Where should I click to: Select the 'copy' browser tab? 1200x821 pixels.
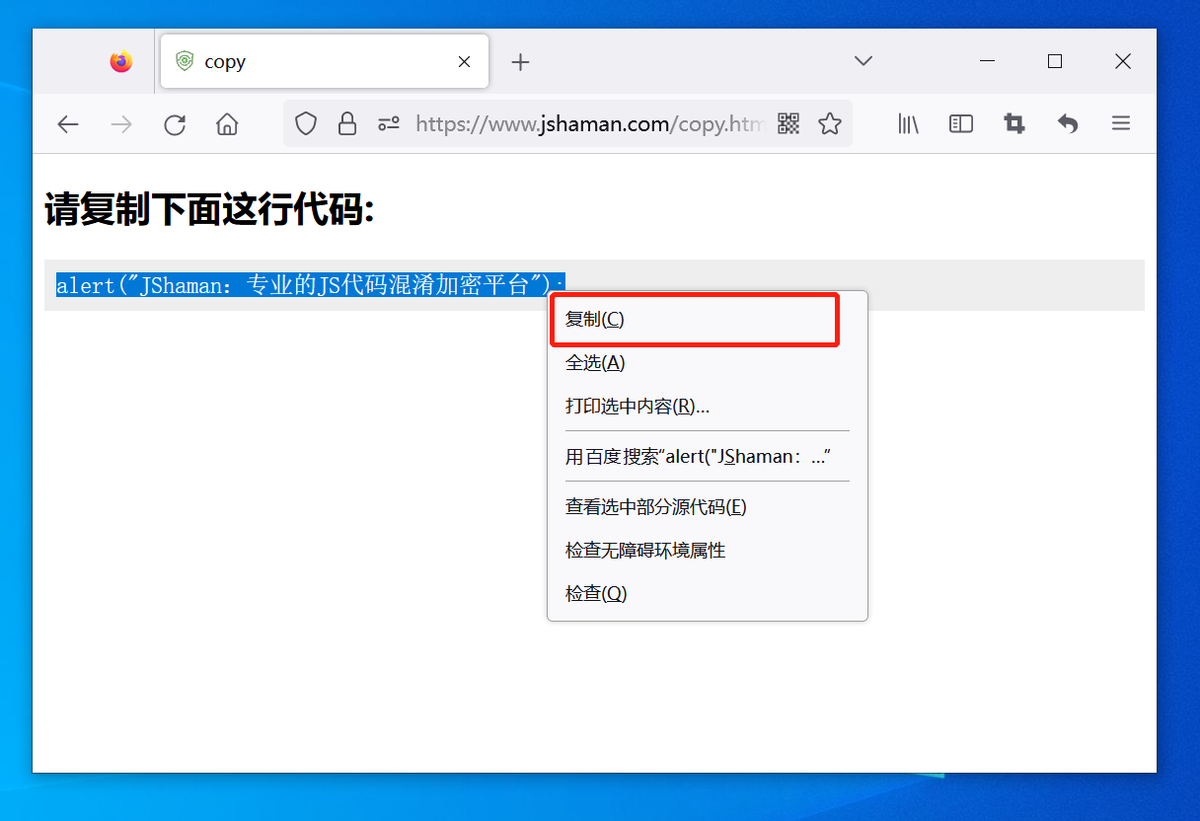pyautogui.click(x=324, y=61)
